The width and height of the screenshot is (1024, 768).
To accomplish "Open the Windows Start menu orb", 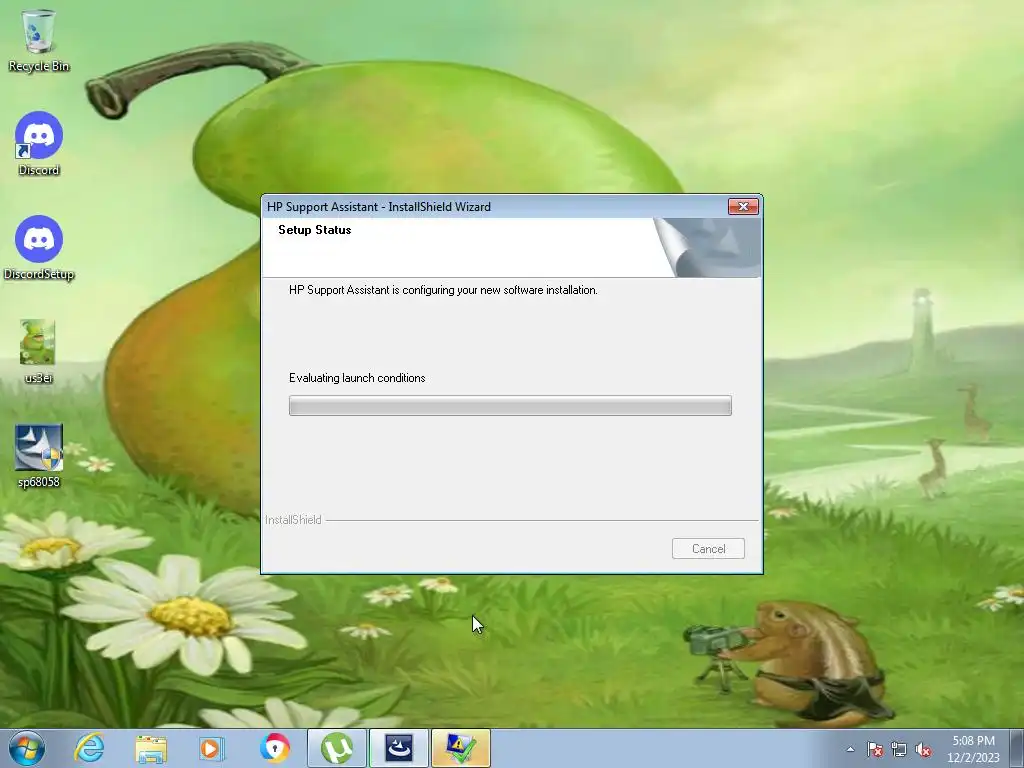I will 26,748.
